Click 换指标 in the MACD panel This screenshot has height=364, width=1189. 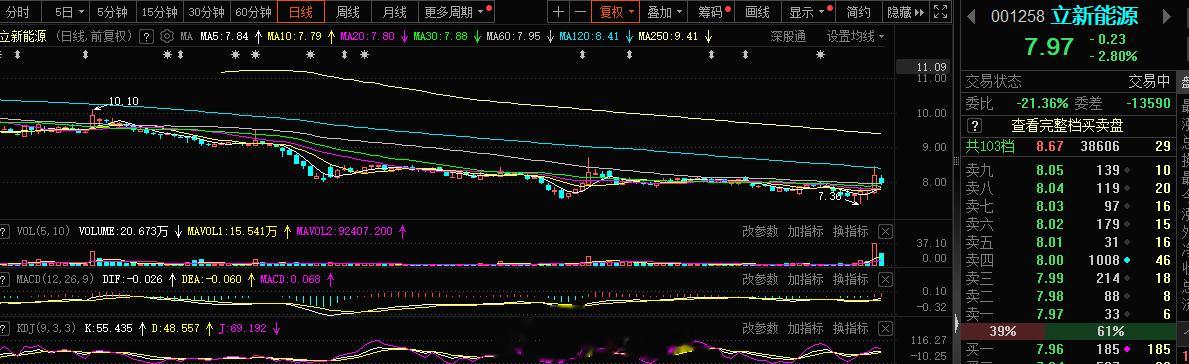(x=850, y=279)
